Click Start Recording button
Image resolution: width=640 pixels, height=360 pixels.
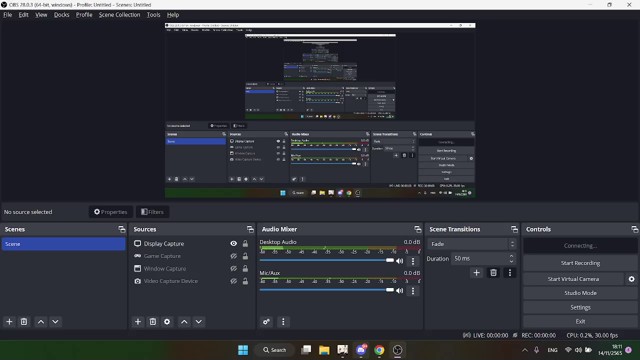click(x=580, y=263)
